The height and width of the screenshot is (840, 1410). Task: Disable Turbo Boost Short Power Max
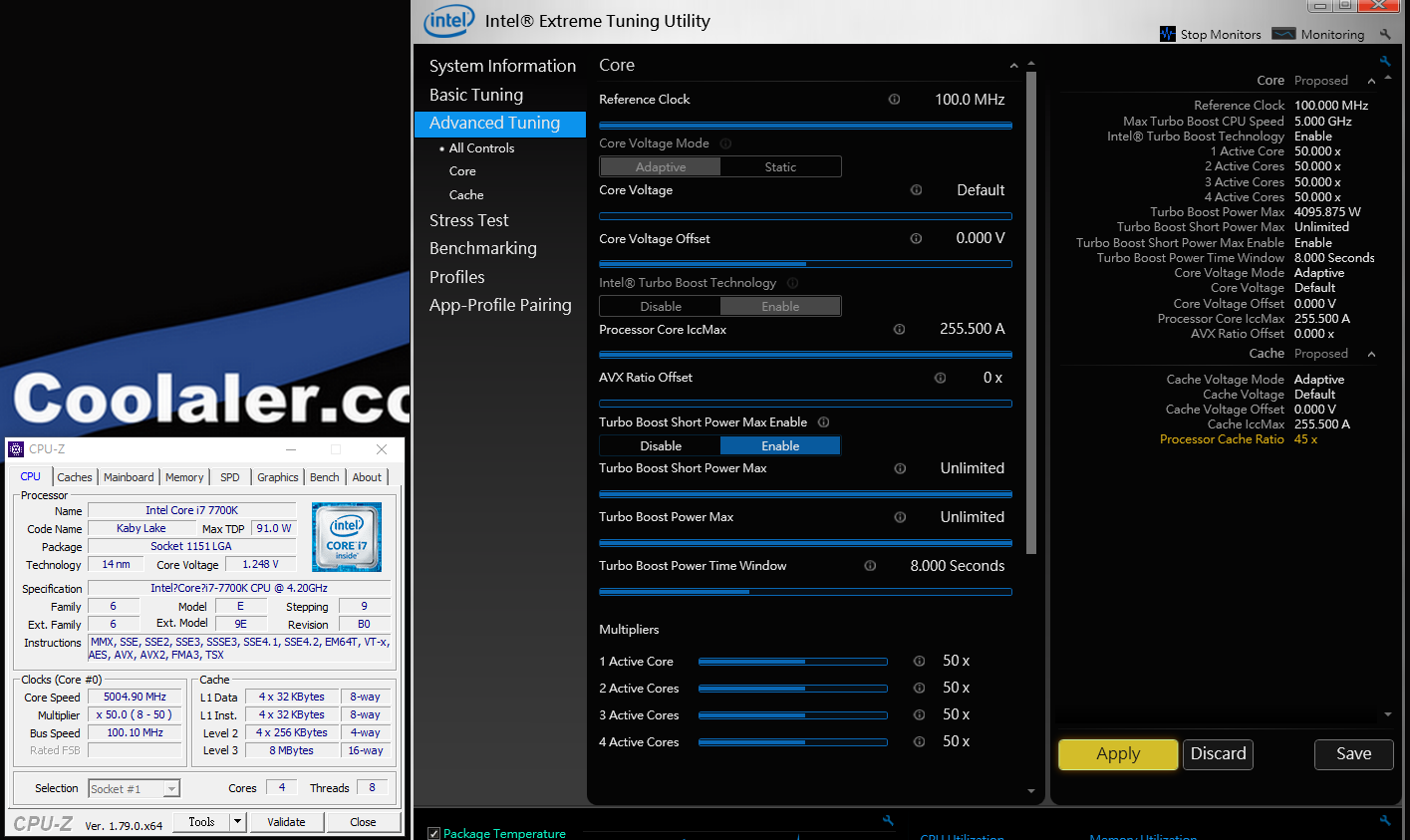tap(660, 446)
